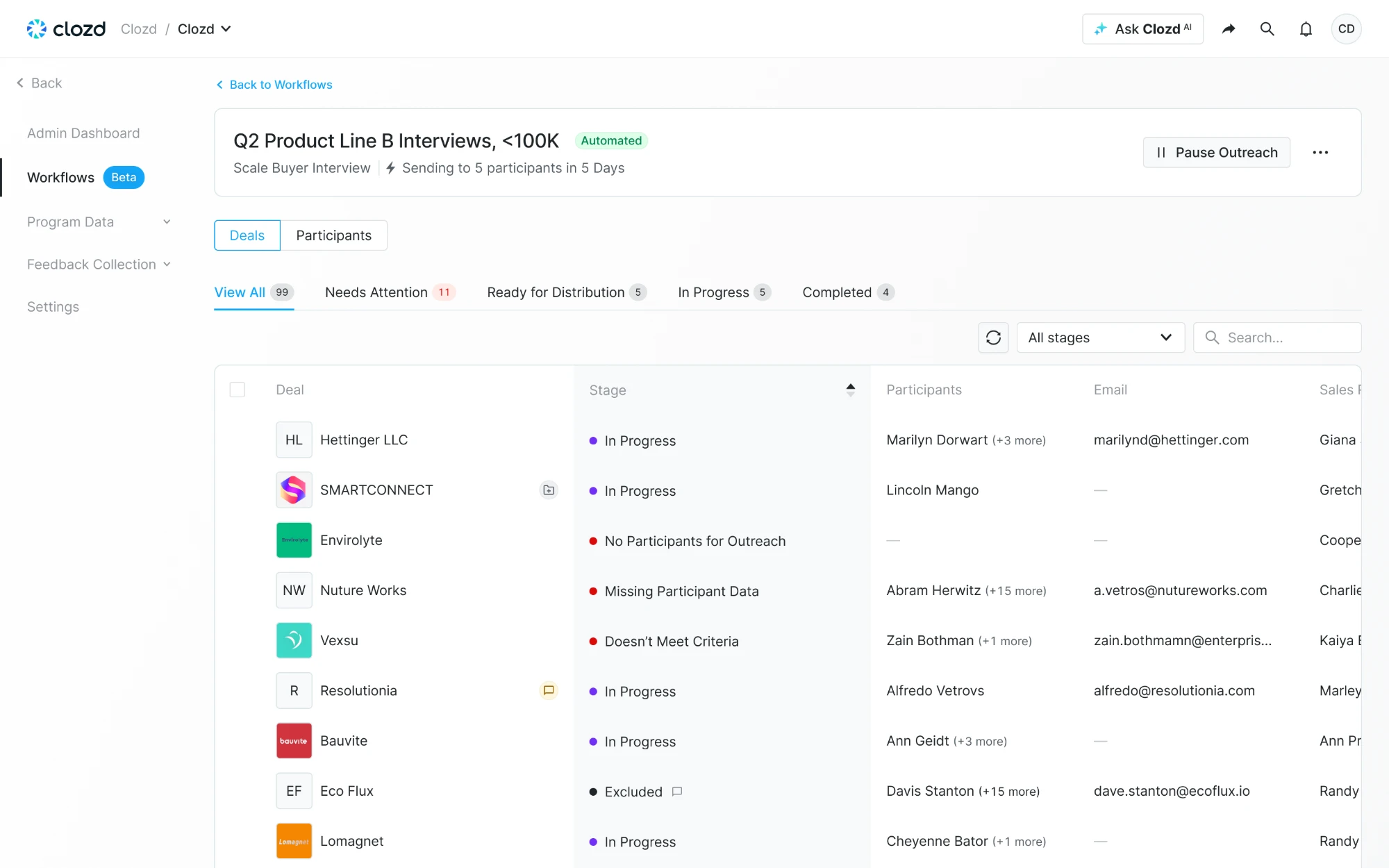
Task: Click the Bauvite red logo
Action: (294, 740)
